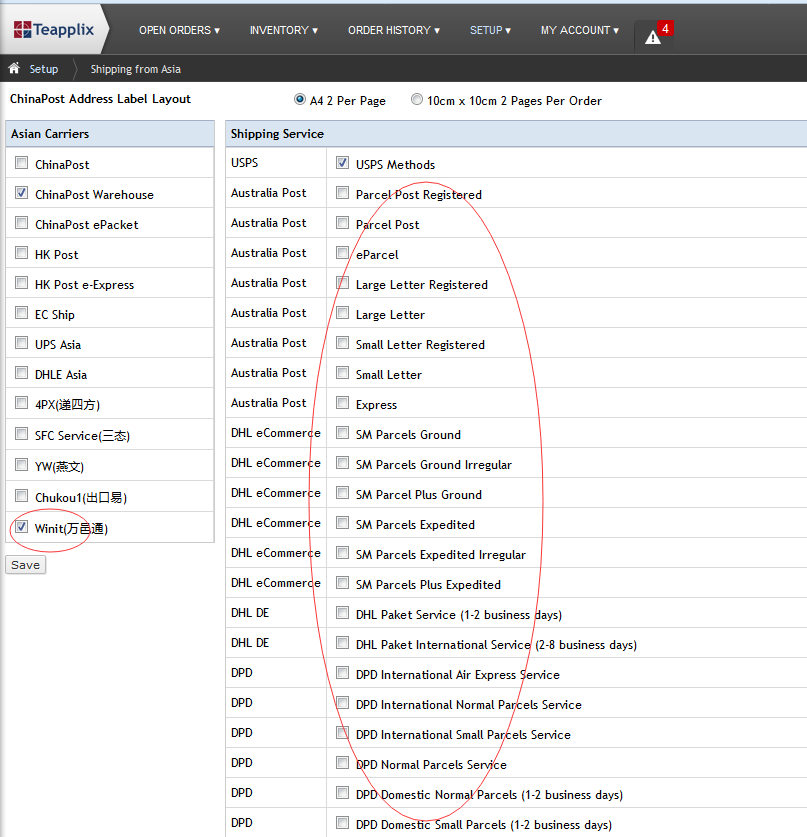Tick the YW carrier checkbox
This screenshot has width=807, height=837.
pyautogui.click(x=21, y=464)
